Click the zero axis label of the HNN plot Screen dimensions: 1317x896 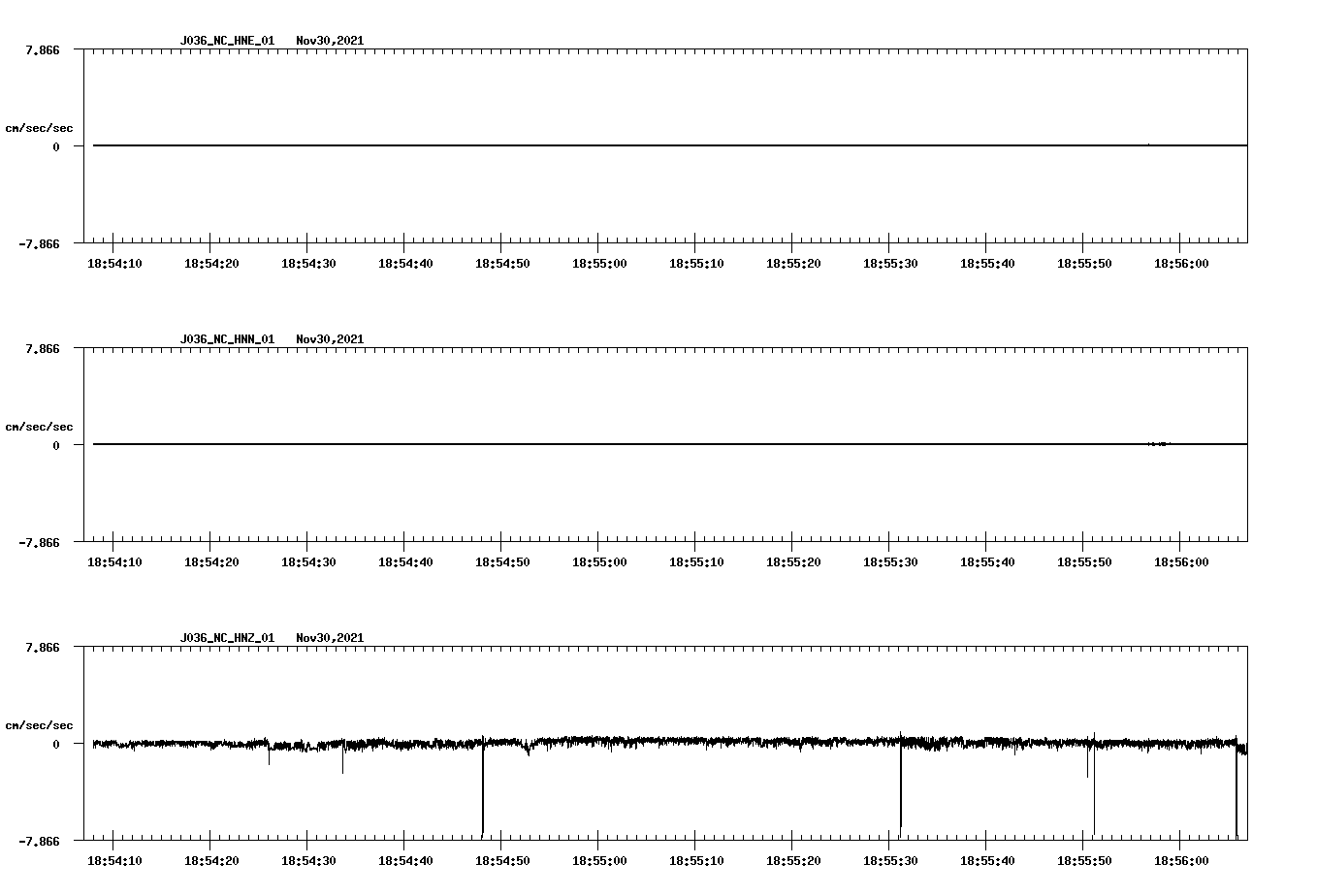[x=56, y=445]
